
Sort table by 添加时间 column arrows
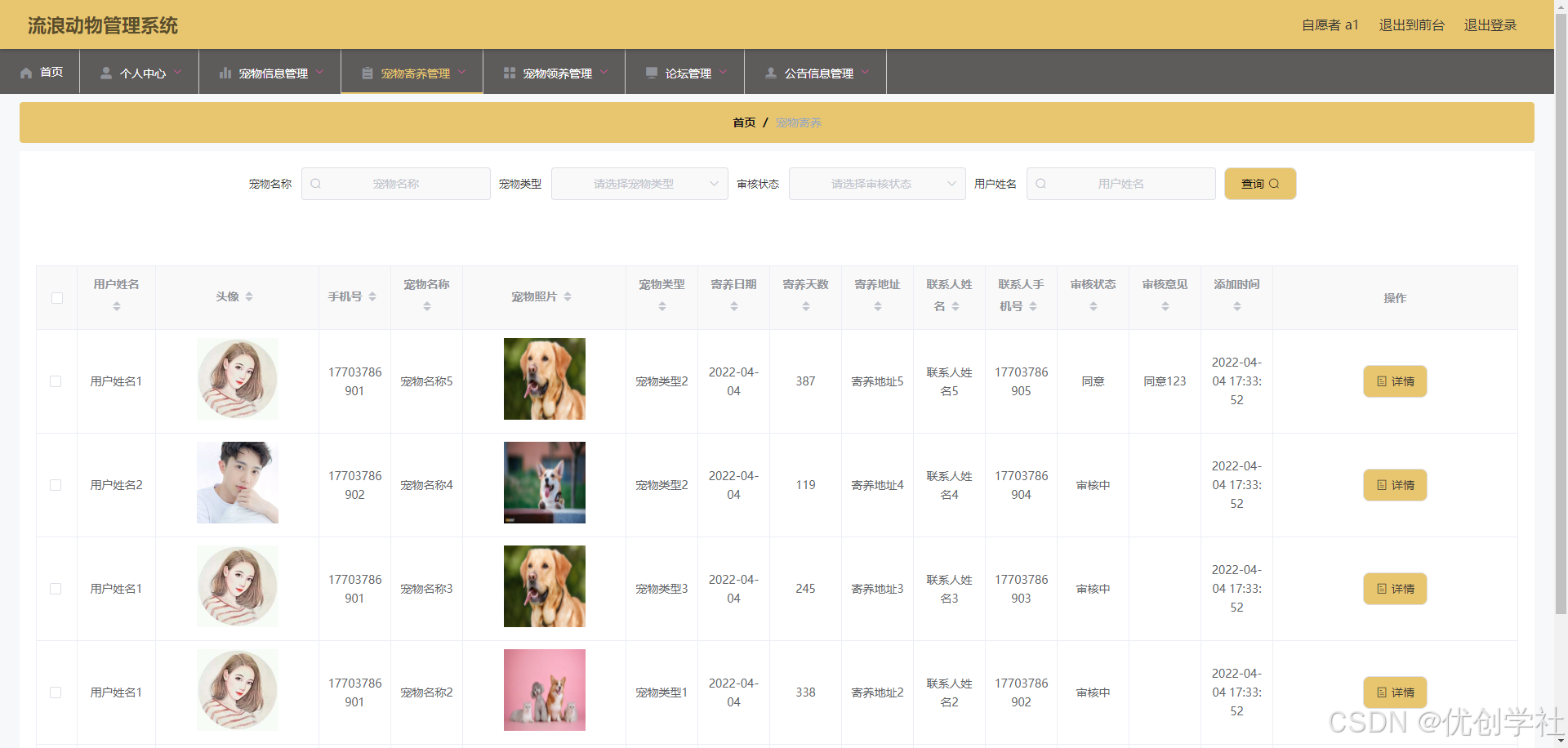1237,306
